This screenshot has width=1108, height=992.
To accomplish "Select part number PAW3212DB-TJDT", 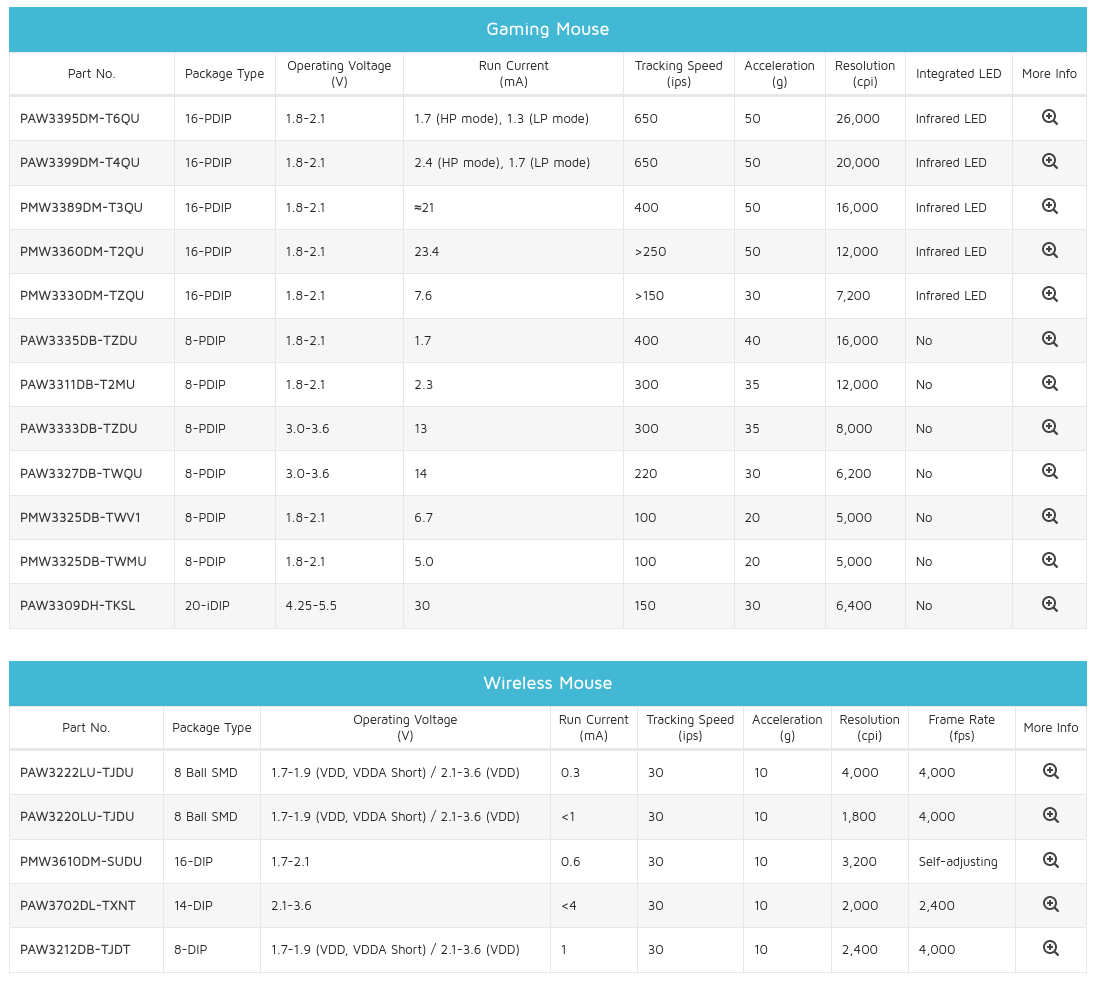I will [x=75, y=950].
